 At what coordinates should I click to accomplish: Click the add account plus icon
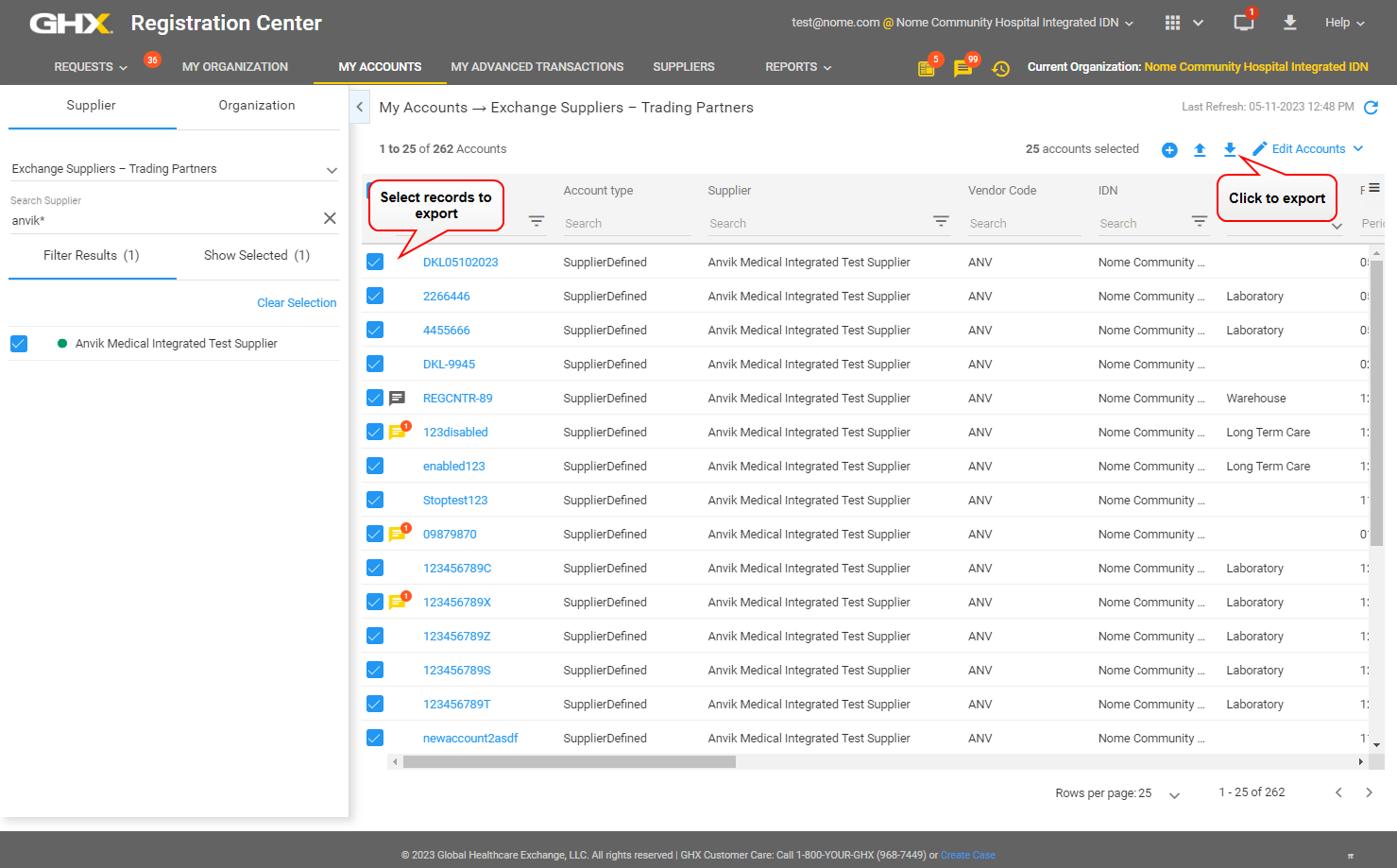1169,149
